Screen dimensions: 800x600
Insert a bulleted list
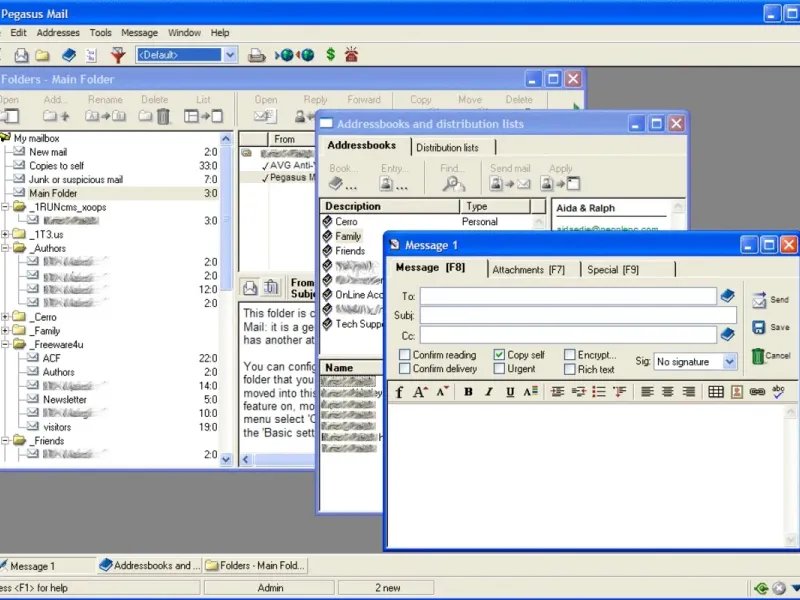point(599,392)
